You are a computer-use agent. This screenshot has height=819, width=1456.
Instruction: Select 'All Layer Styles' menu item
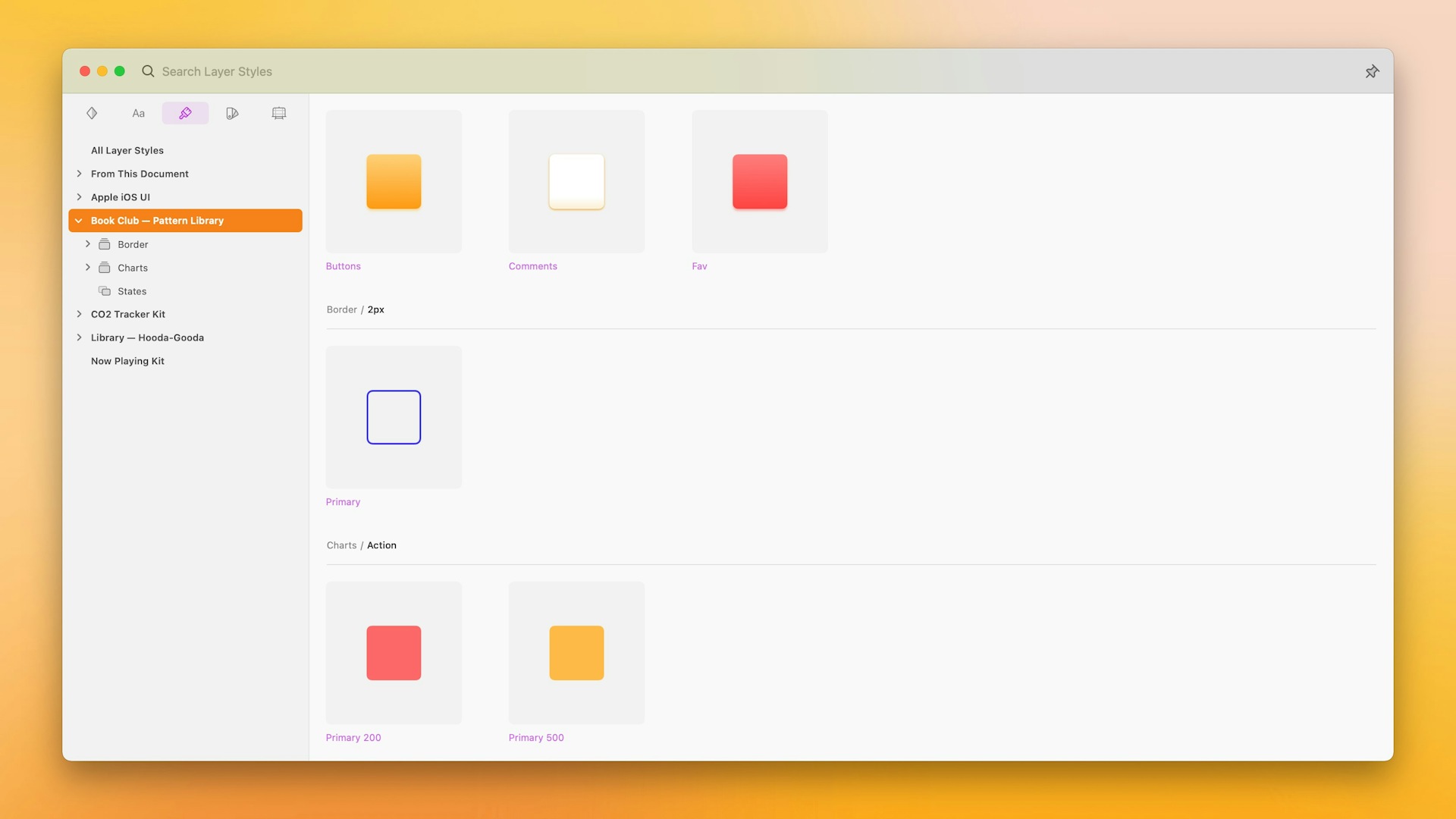coord(127,150)
